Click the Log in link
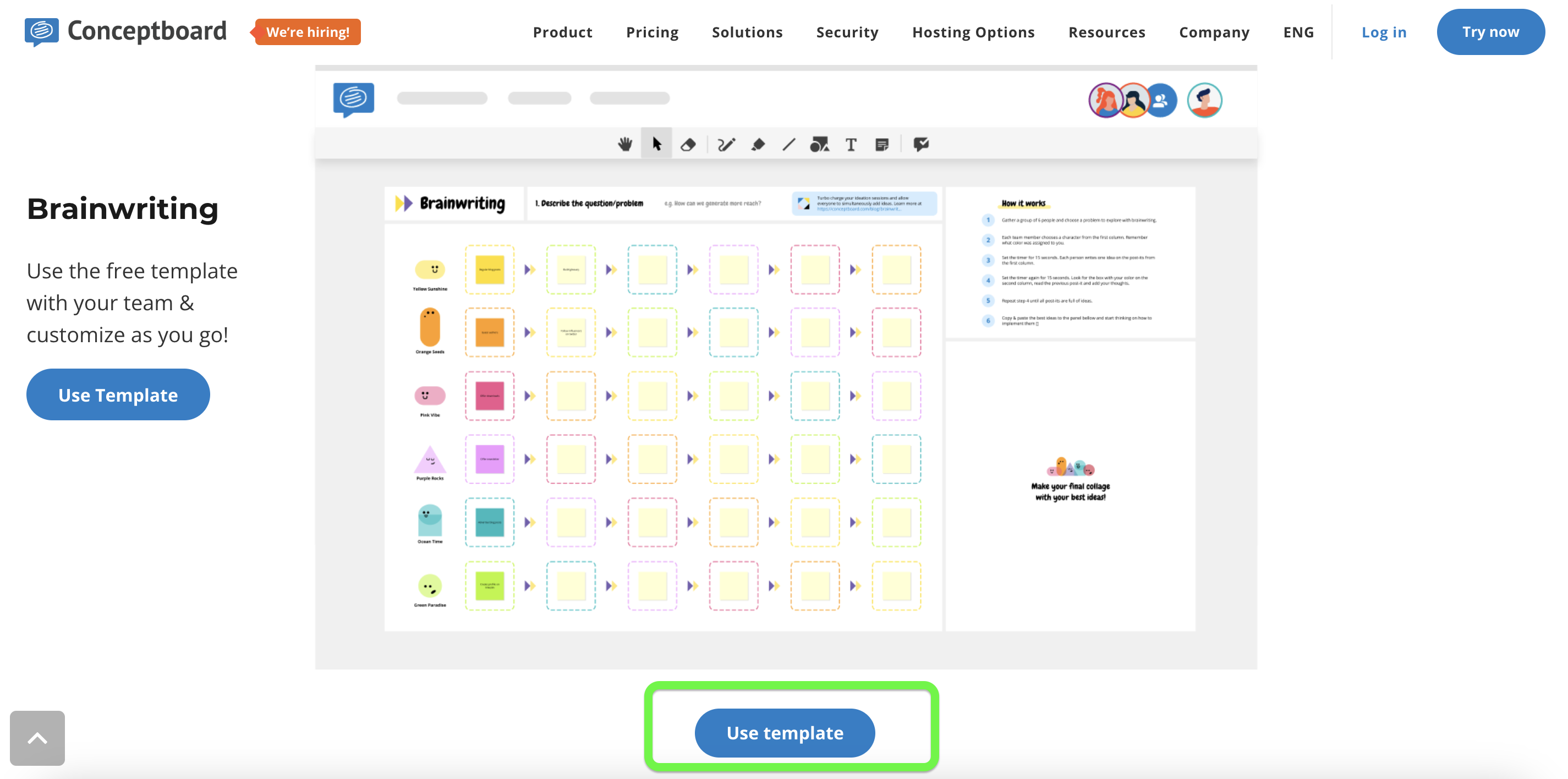The width and height of the screenshot is (1568, 779). point(1384,32)
